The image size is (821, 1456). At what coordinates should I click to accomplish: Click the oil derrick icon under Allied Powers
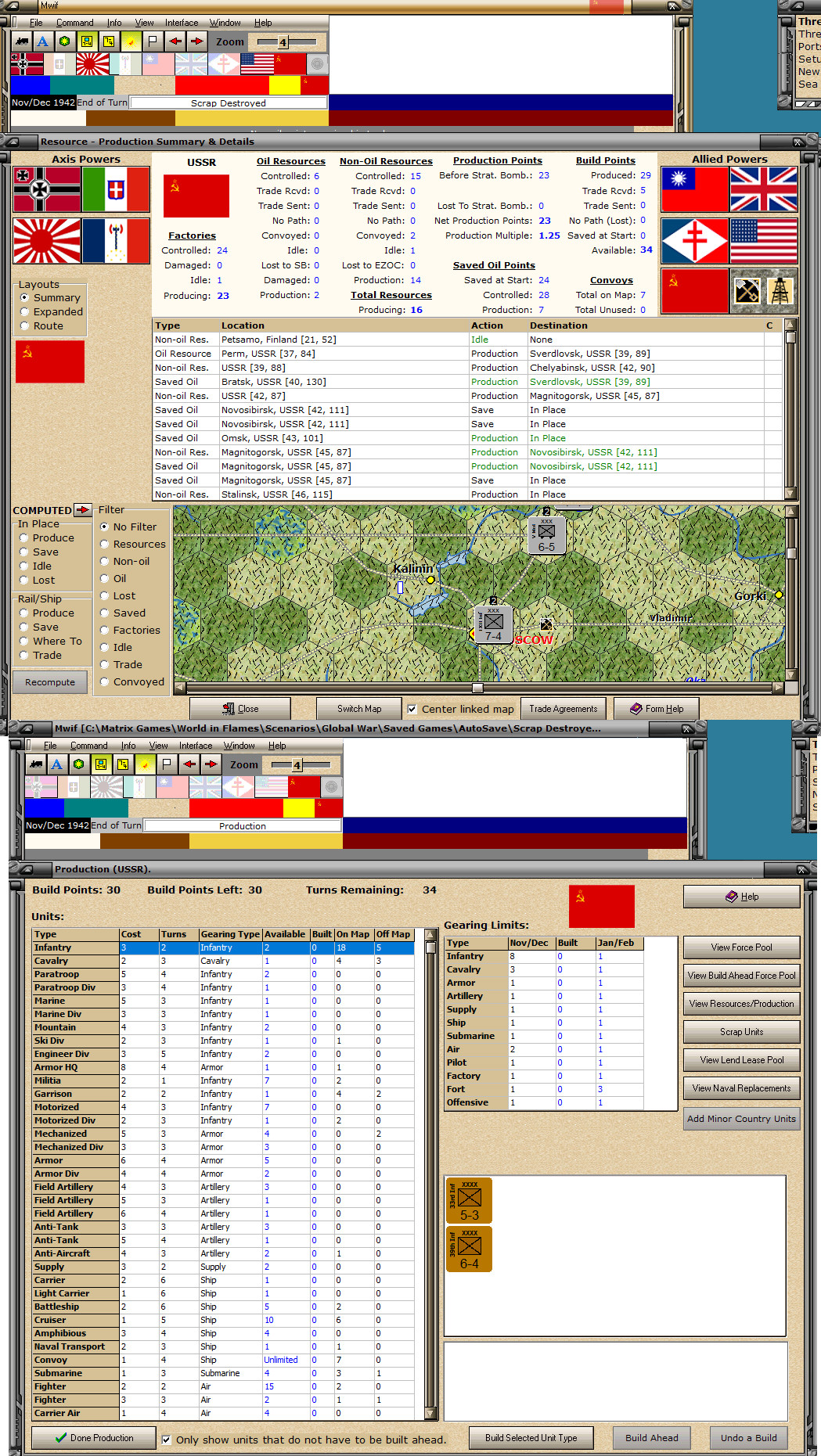tap(780, 292)
